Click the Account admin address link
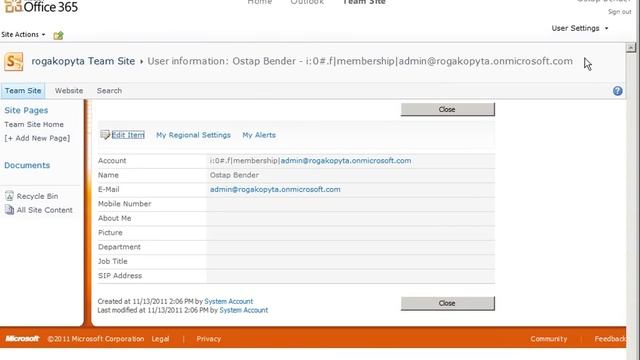 point(346,160)
